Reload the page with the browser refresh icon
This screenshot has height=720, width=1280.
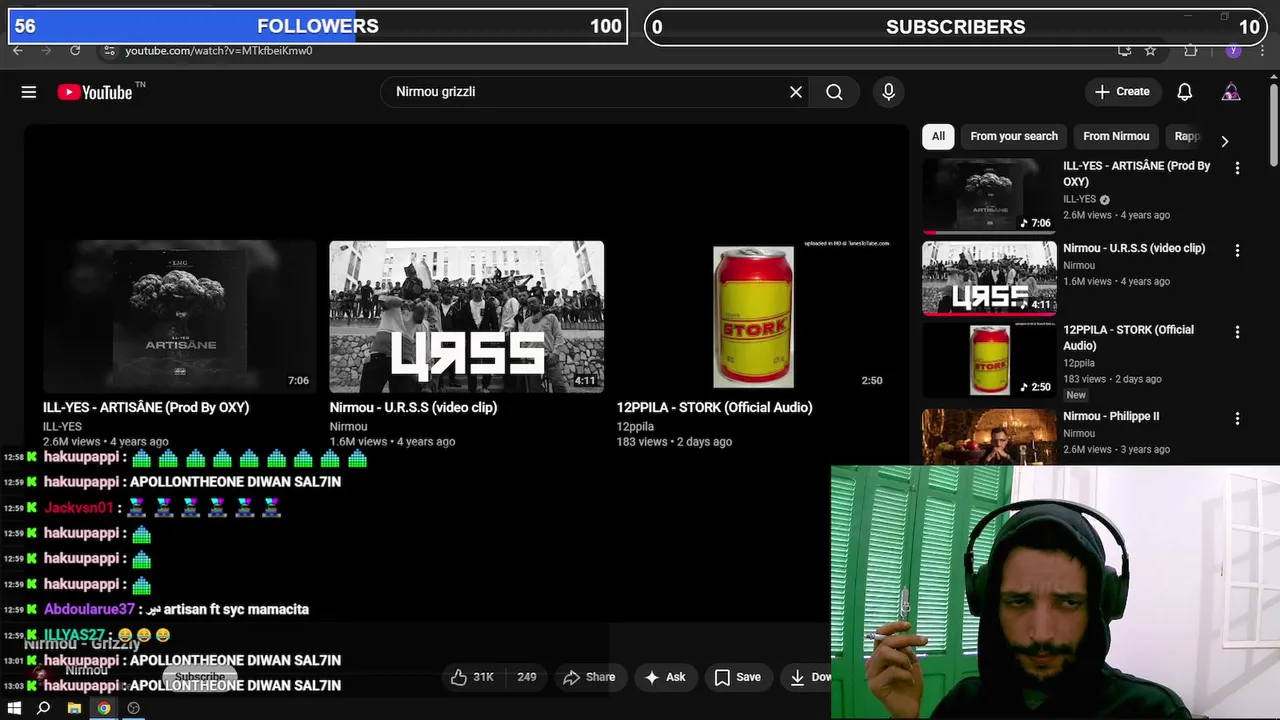75,50
